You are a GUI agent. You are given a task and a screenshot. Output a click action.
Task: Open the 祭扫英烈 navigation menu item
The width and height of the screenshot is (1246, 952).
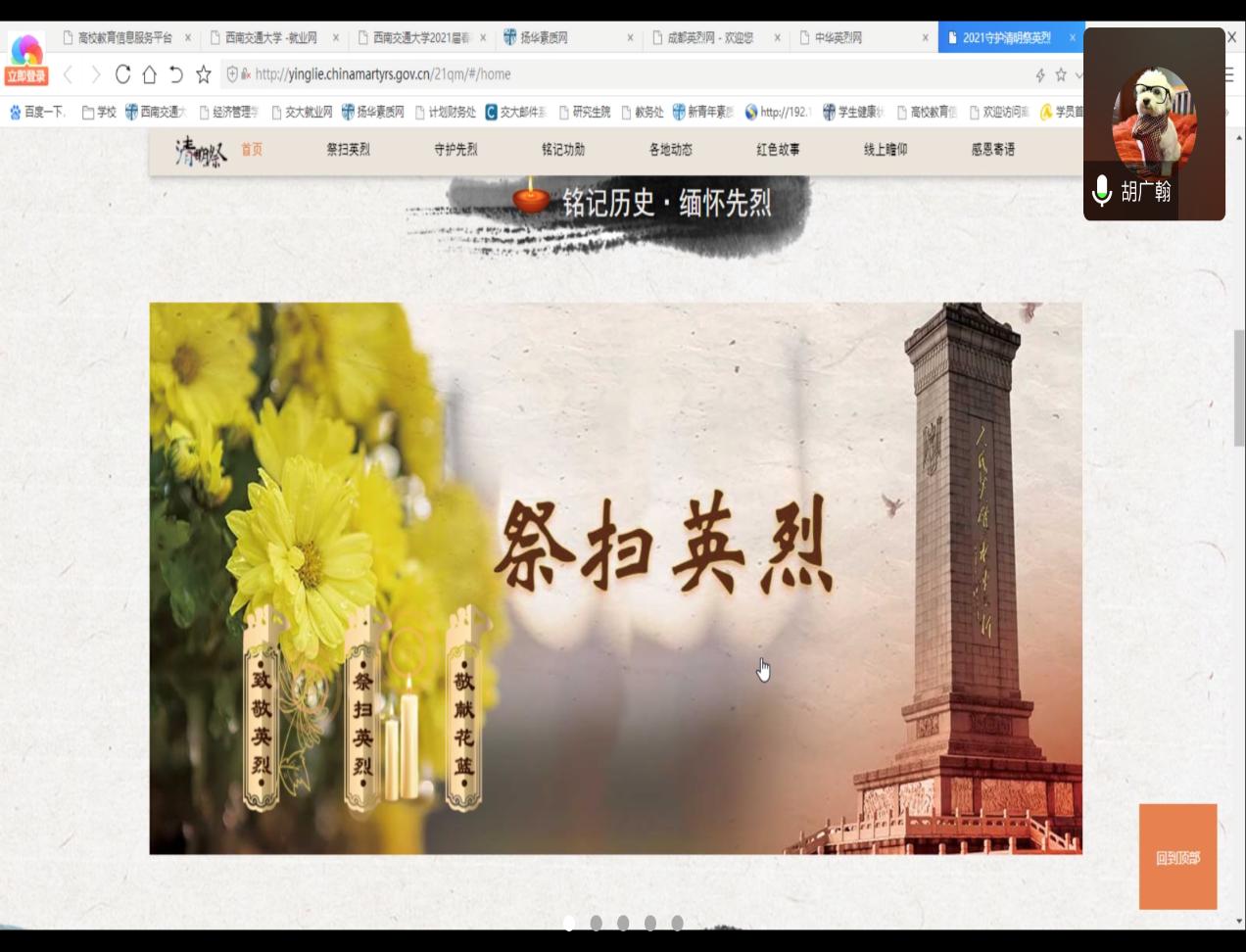pos(348,150)
